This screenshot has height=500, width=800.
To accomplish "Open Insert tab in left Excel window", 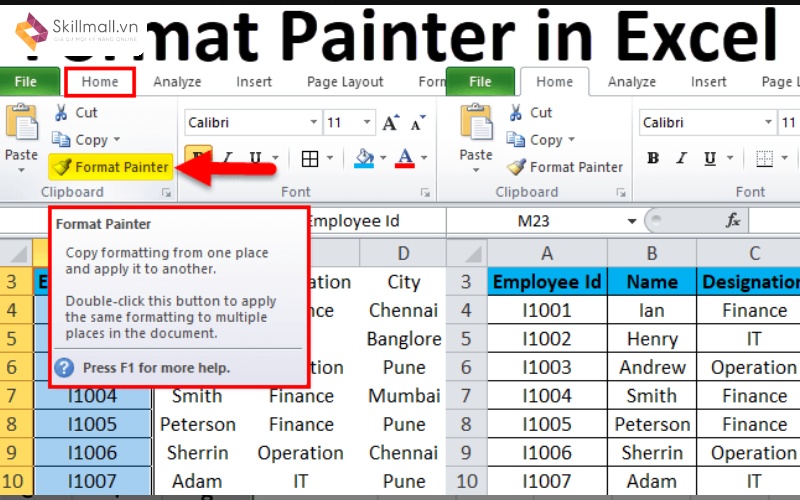I will coord(254,82).
